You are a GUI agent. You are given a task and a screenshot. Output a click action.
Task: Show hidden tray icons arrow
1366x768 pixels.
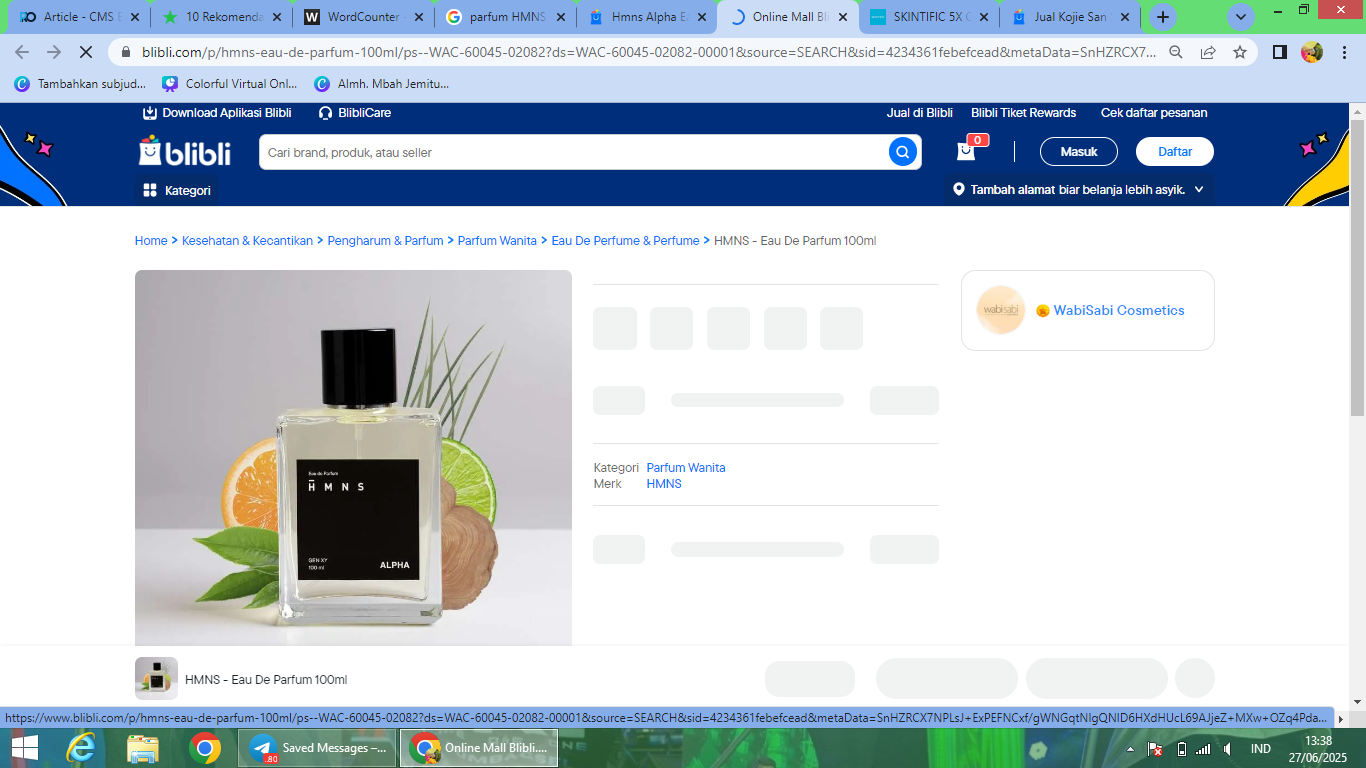[x=1130, y=749]
